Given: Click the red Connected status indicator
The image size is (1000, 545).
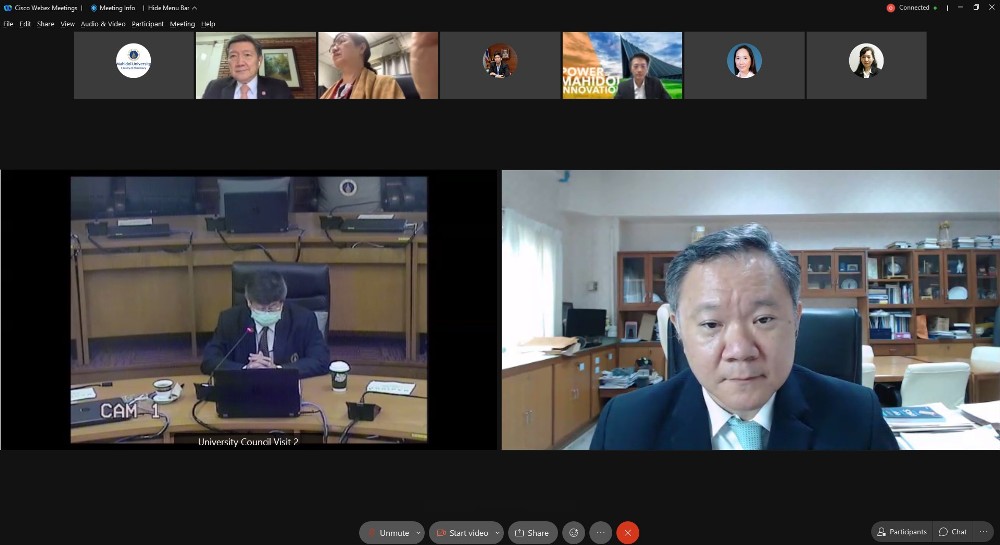Looking at the screenshot, I should [x=891, y=8].
